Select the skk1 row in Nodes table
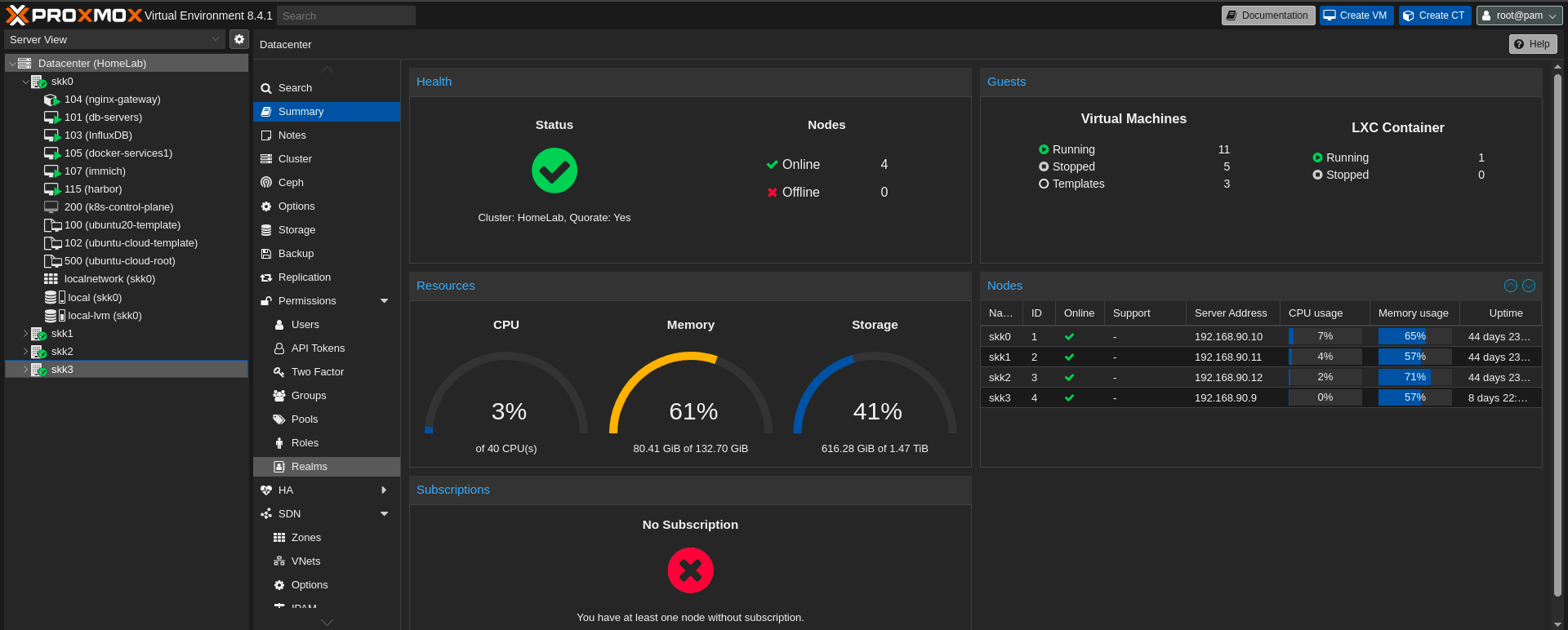Viewport: 1568px width, 630px height. click(1261, 357)
